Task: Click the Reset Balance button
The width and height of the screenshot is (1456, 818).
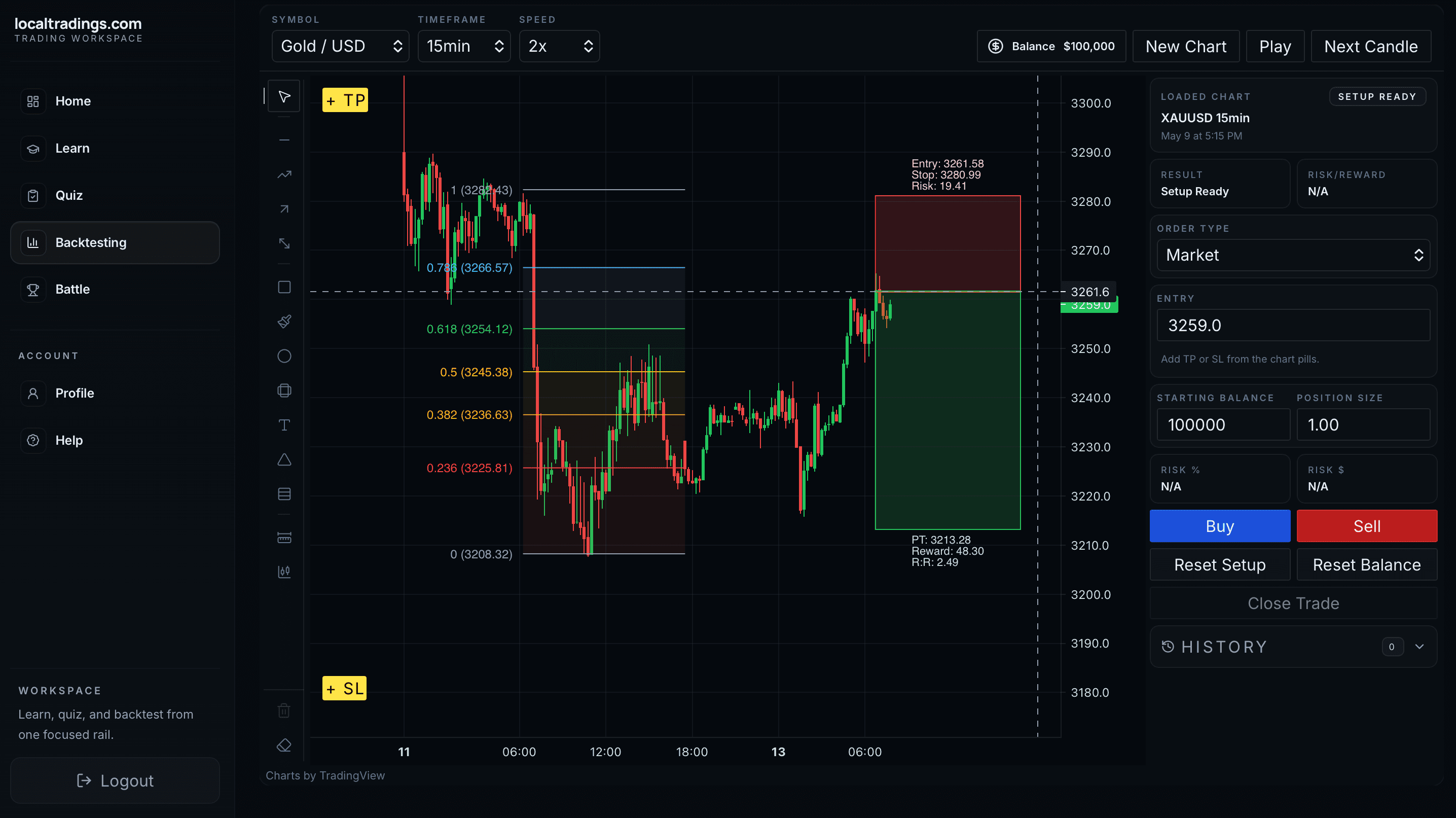Action: pos(1367,564)
